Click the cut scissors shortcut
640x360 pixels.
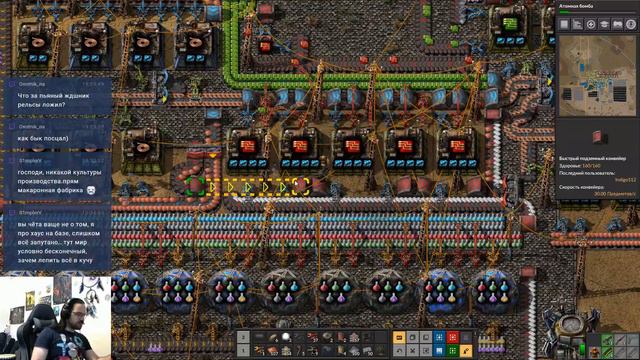click(413, 350)
